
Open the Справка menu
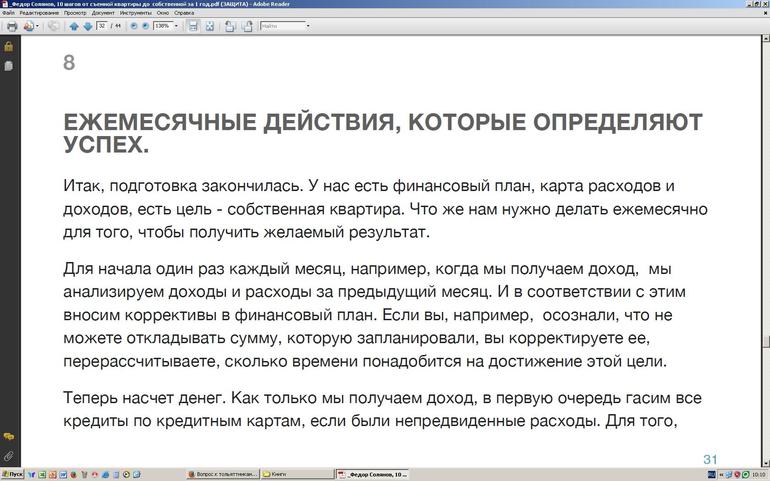(183, 12)
